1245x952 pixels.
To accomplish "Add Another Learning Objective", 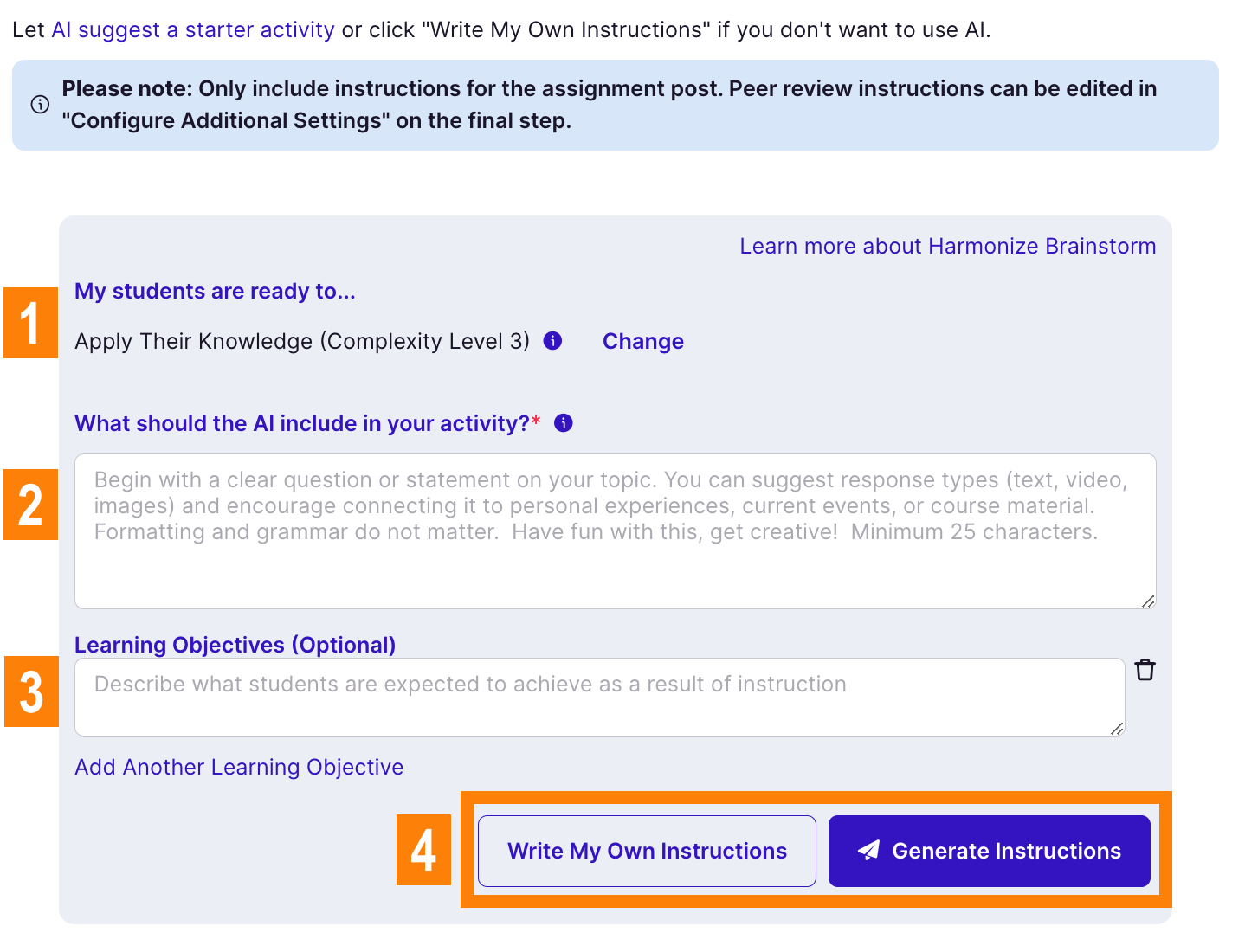I will [239, 768].
